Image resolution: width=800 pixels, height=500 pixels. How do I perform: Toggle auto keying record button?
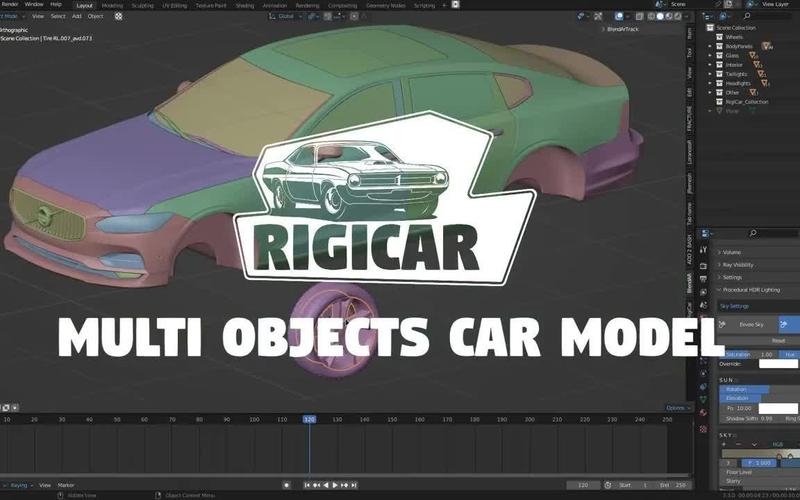pos(286,485)
